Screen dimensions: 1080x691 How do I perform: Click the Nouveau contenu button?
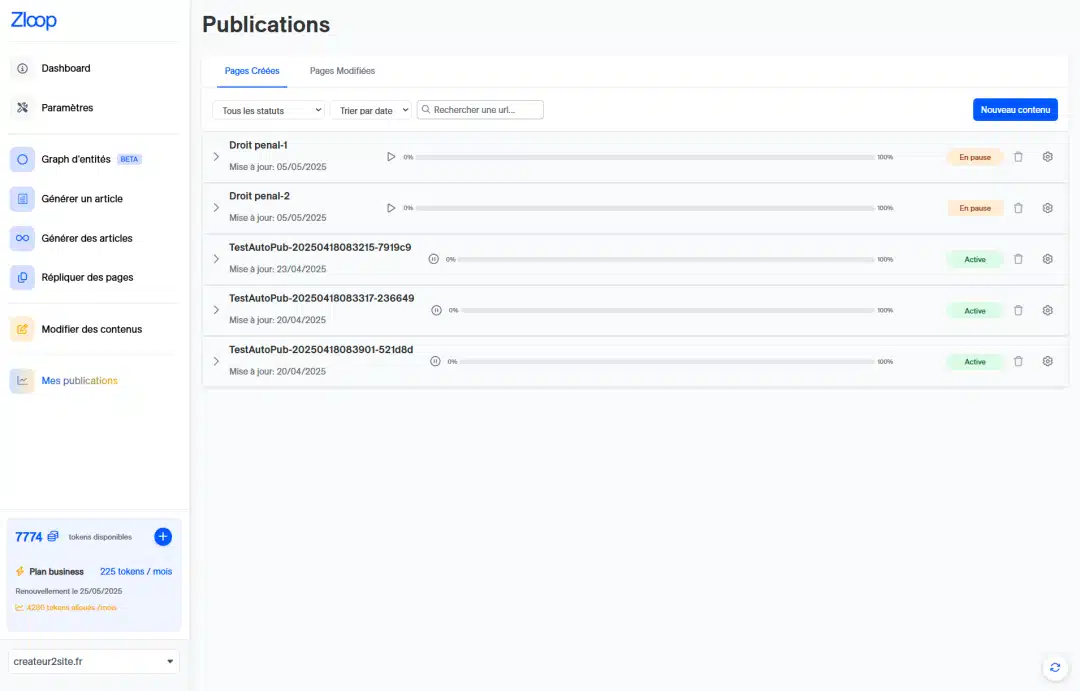click(1014, 110)
